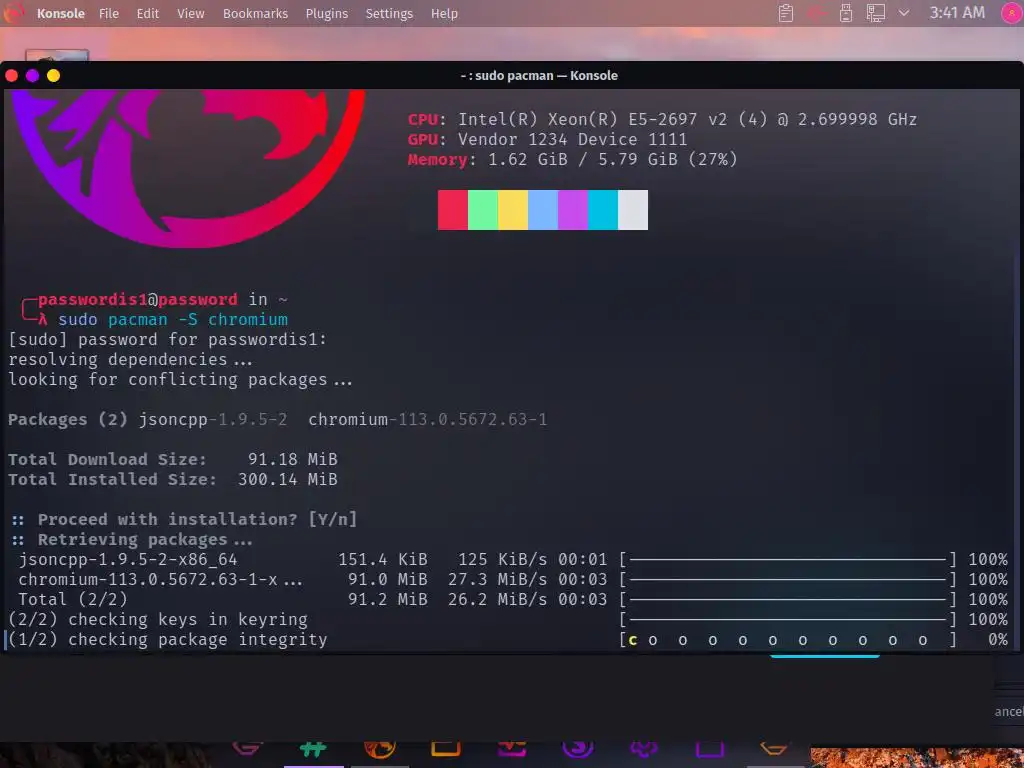Click the jsoncpp download progress bar

pos(788,560)
